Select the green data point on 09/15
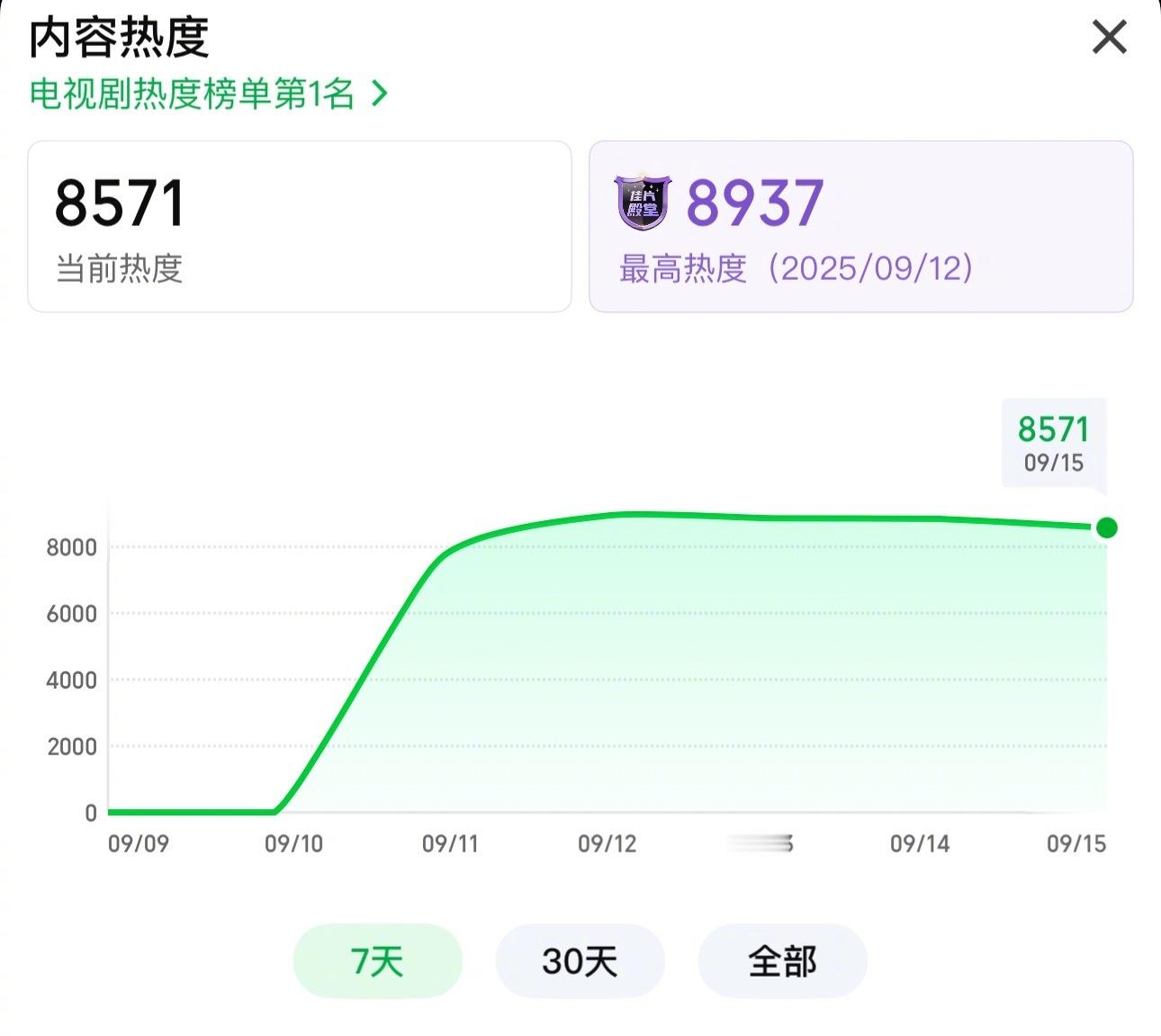The width and height of the screenshot is (1161, 1036). [x=1107, y=527]
